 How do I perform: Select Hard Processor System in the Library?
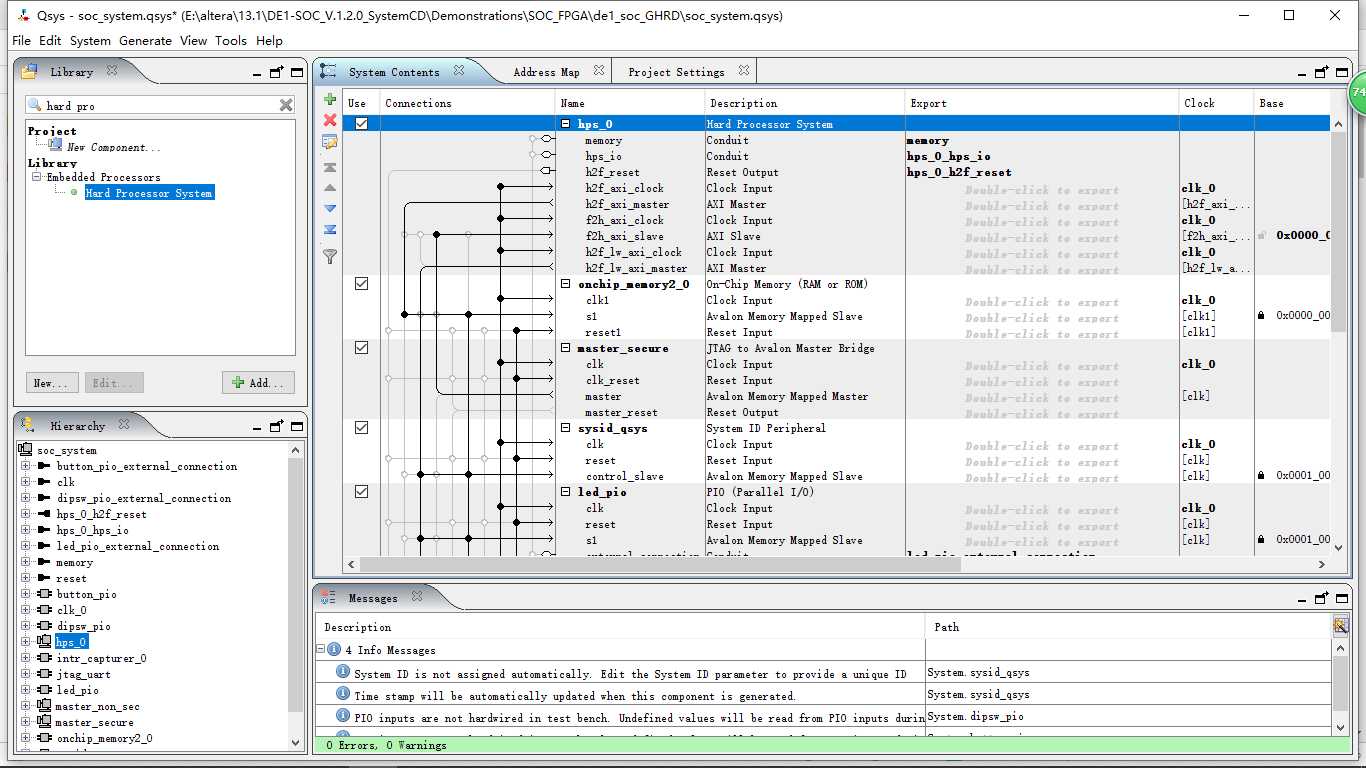click(149, 193)
